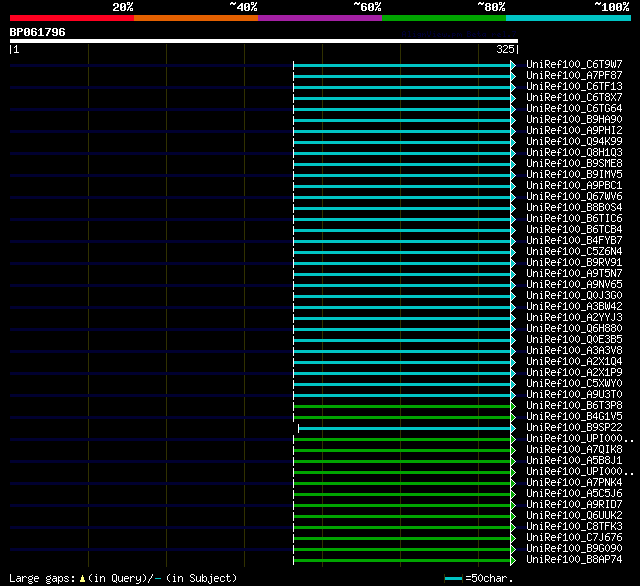640x586 pixels.
Task: Select hit label UniRef100_C8TFK3
Action: 574,527
